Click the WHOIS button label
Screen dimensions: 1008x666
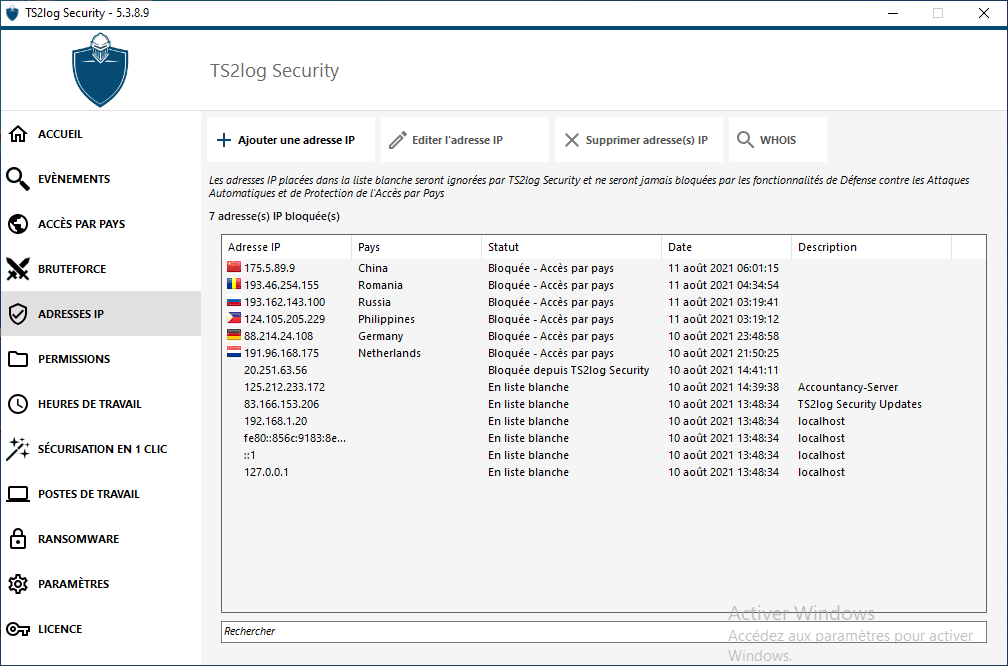pos(778,140)
